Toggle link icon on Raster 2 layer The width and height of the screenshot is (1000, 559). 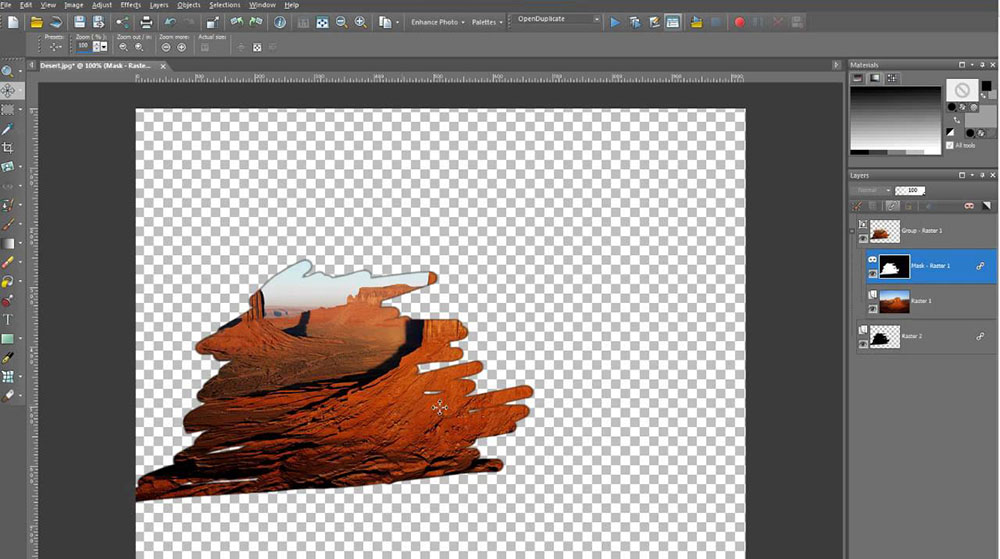coord(980,336)
